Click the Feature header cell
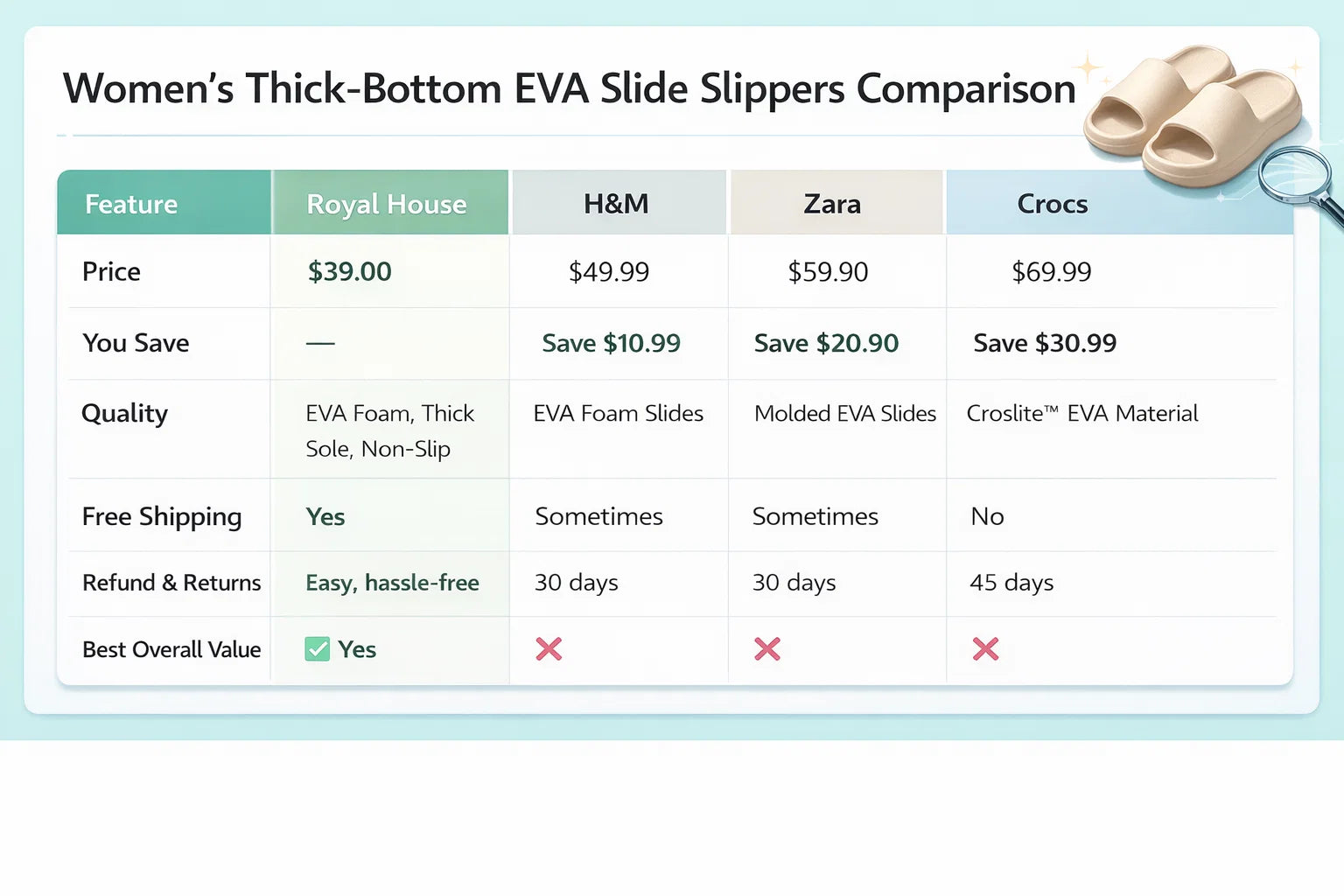Image resolution: width=1344 pixels, height=896 pixels. pyautogui.click(x=131, y=204)
